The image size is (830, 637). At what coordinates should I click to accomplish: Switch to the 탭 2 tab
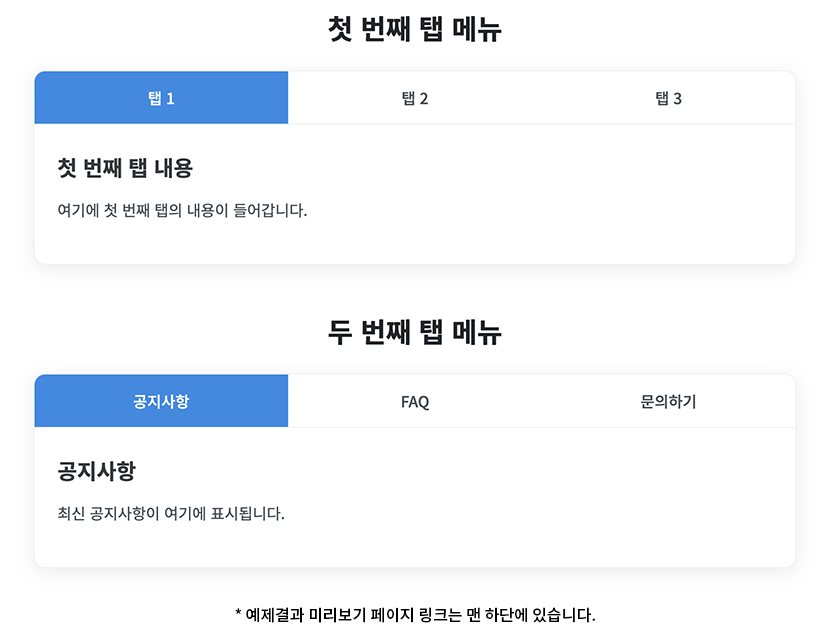tap(415, 98)
